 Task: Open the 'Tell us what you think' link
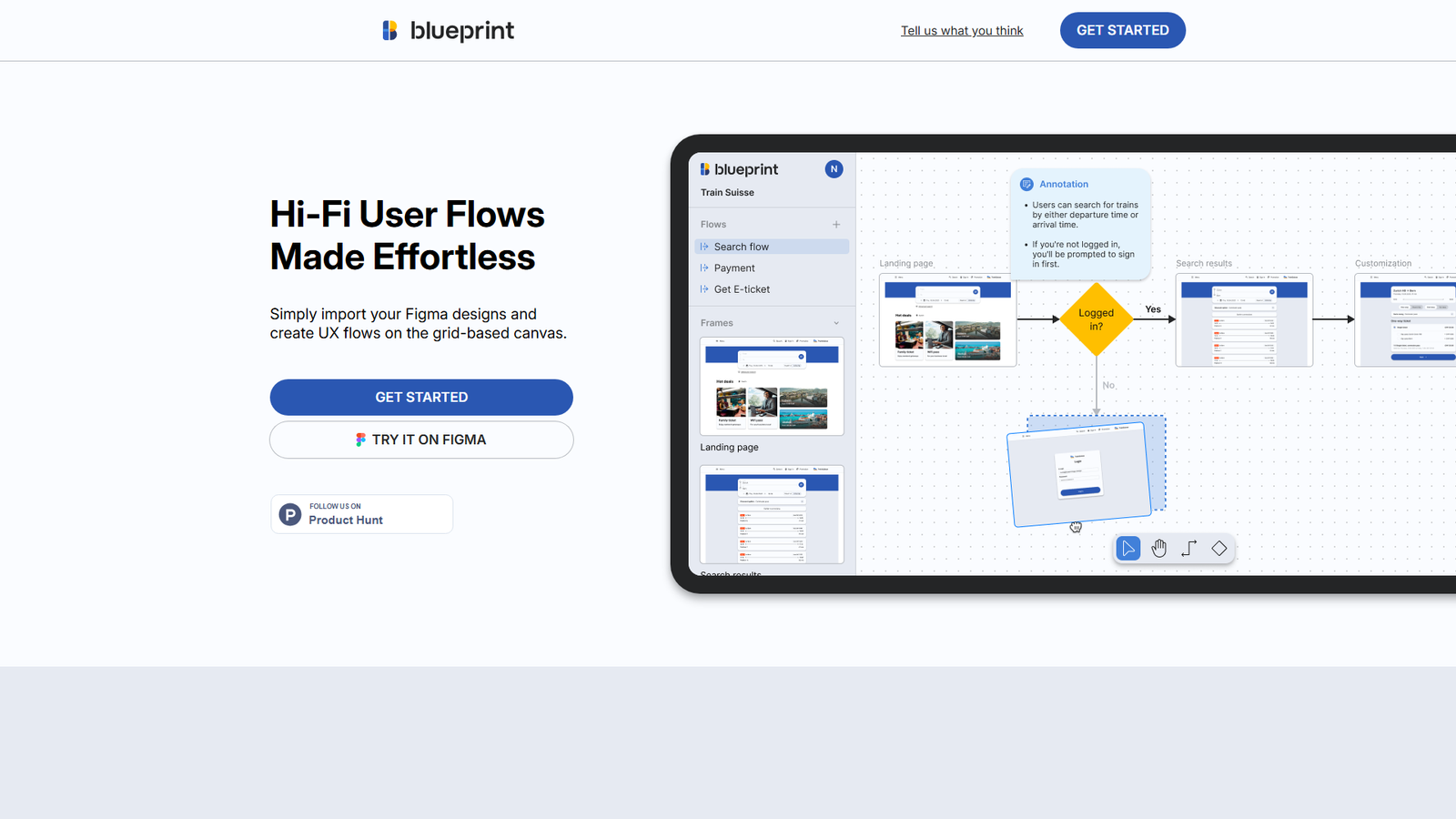tap(962, 31)
